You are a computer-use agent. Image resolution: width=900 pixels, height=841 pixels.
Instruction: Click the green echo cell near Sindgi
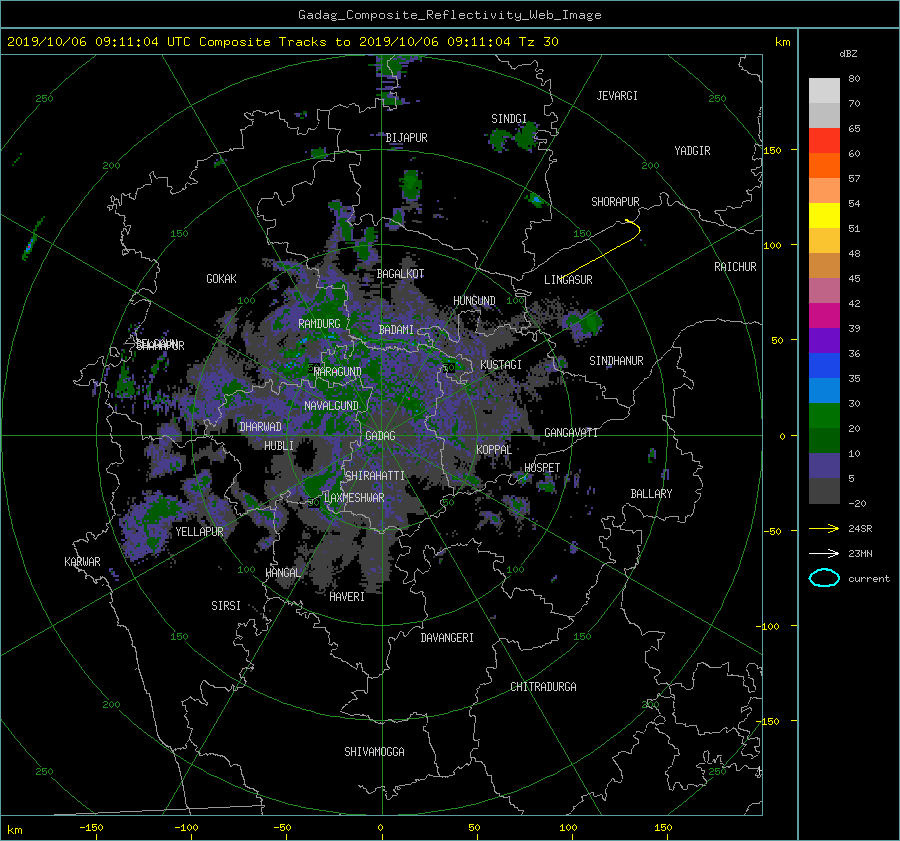pyautogui.click(x=525, y=136)
